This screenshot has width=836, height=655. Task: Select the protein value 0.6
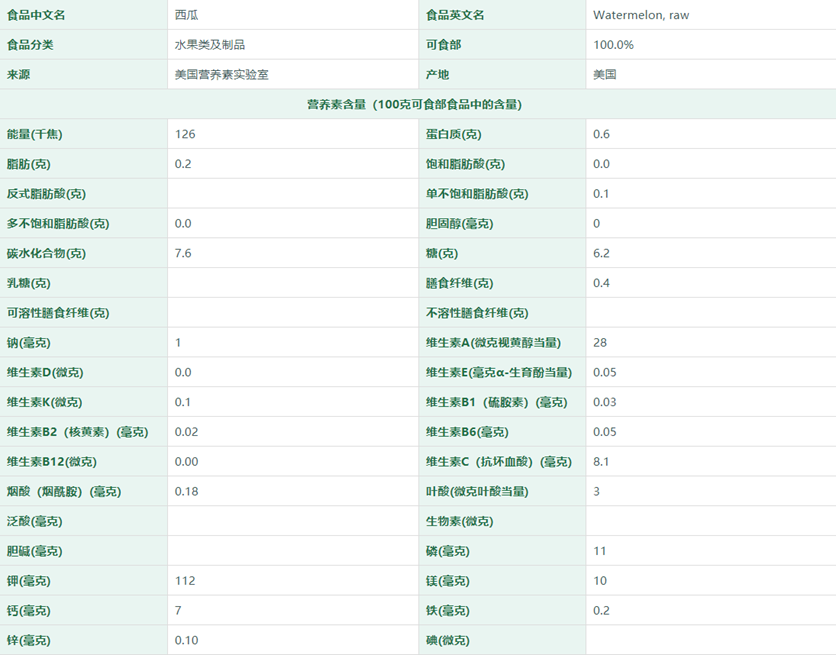point(601,134)
